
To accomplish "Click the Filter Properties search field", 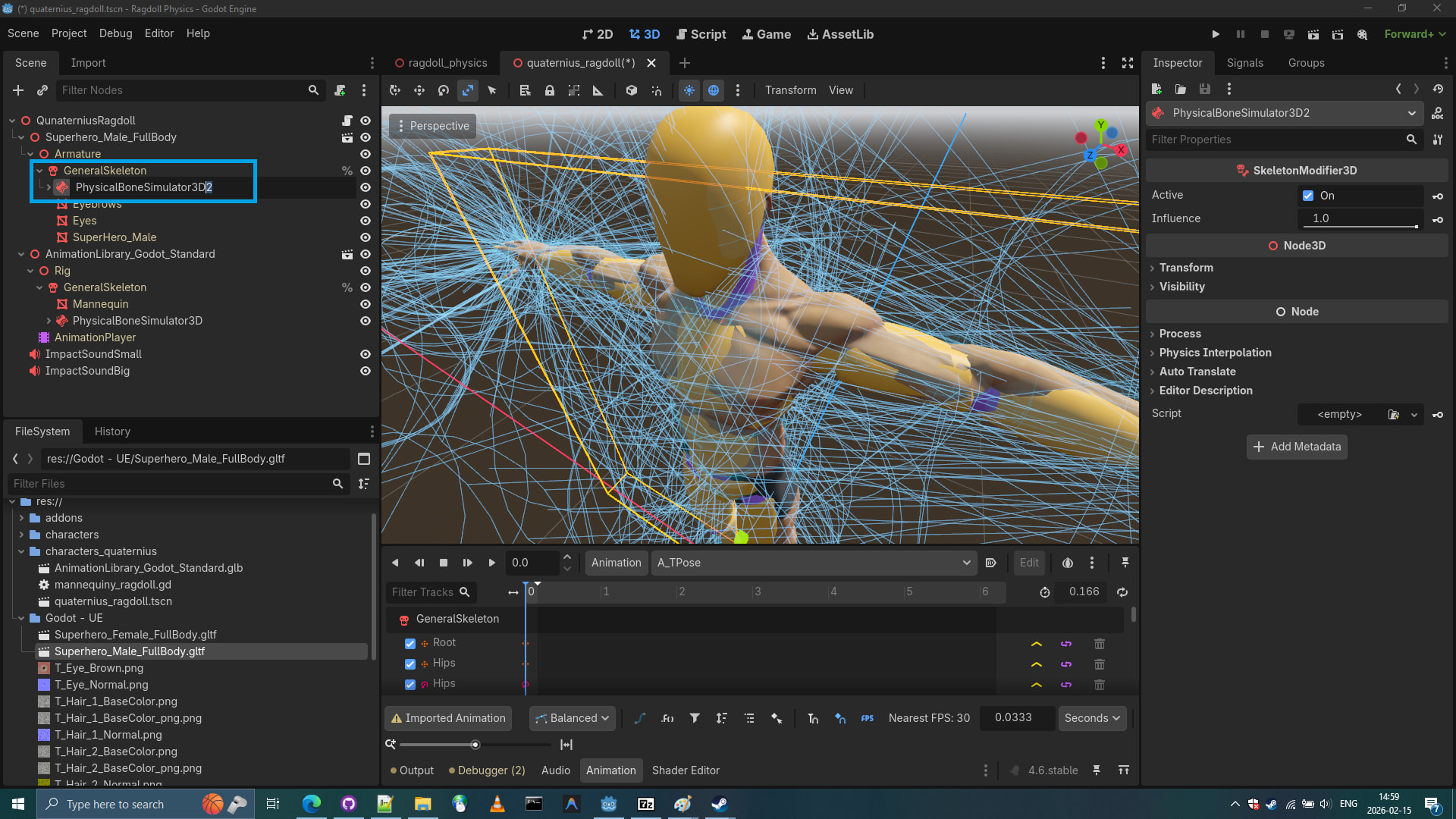I will click(x=1274, y=140).
